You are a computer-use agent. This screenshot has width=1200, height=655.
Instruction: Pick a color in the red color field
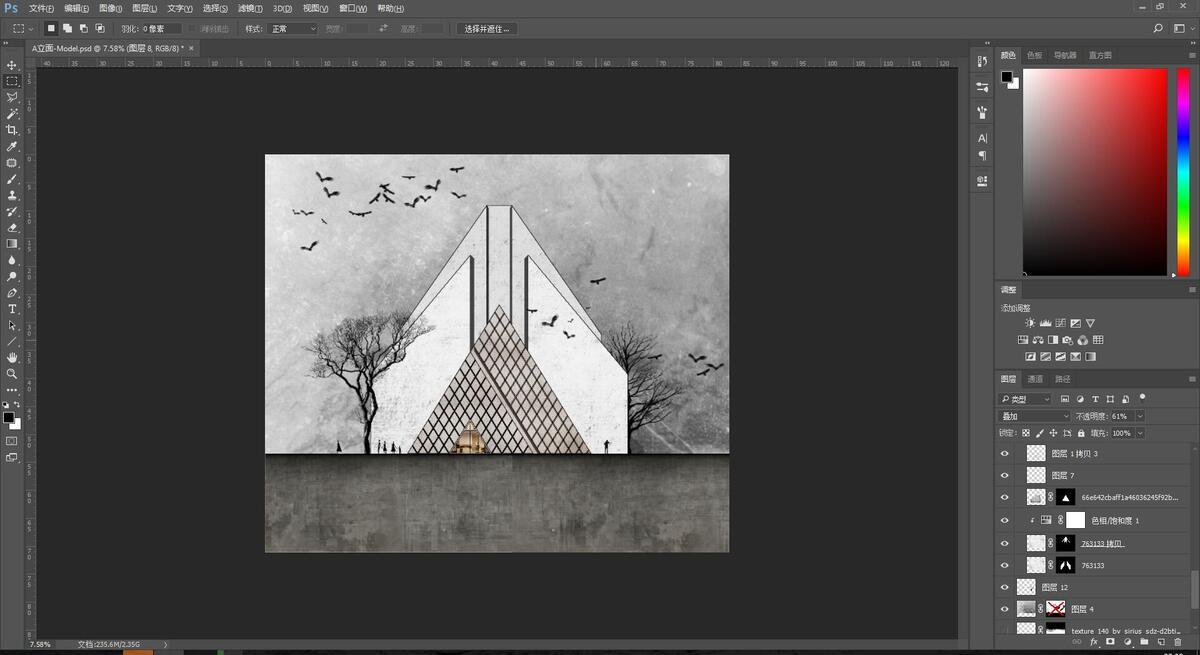point(1094,172)
